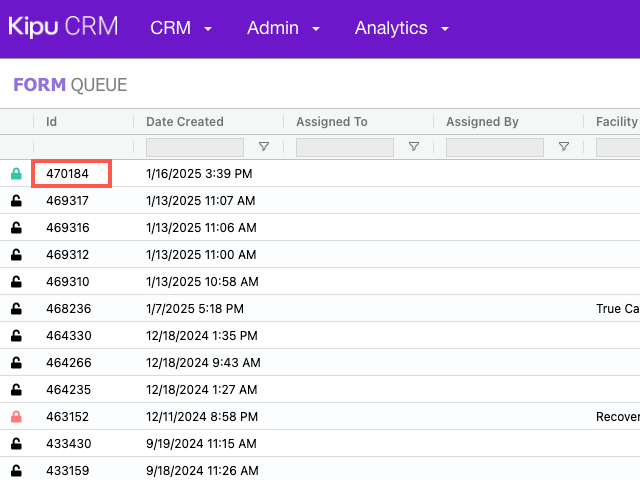The image size is (640, 480).
Task: Click the unlocked padlock icon for row 469317
Action: [16, 201]
